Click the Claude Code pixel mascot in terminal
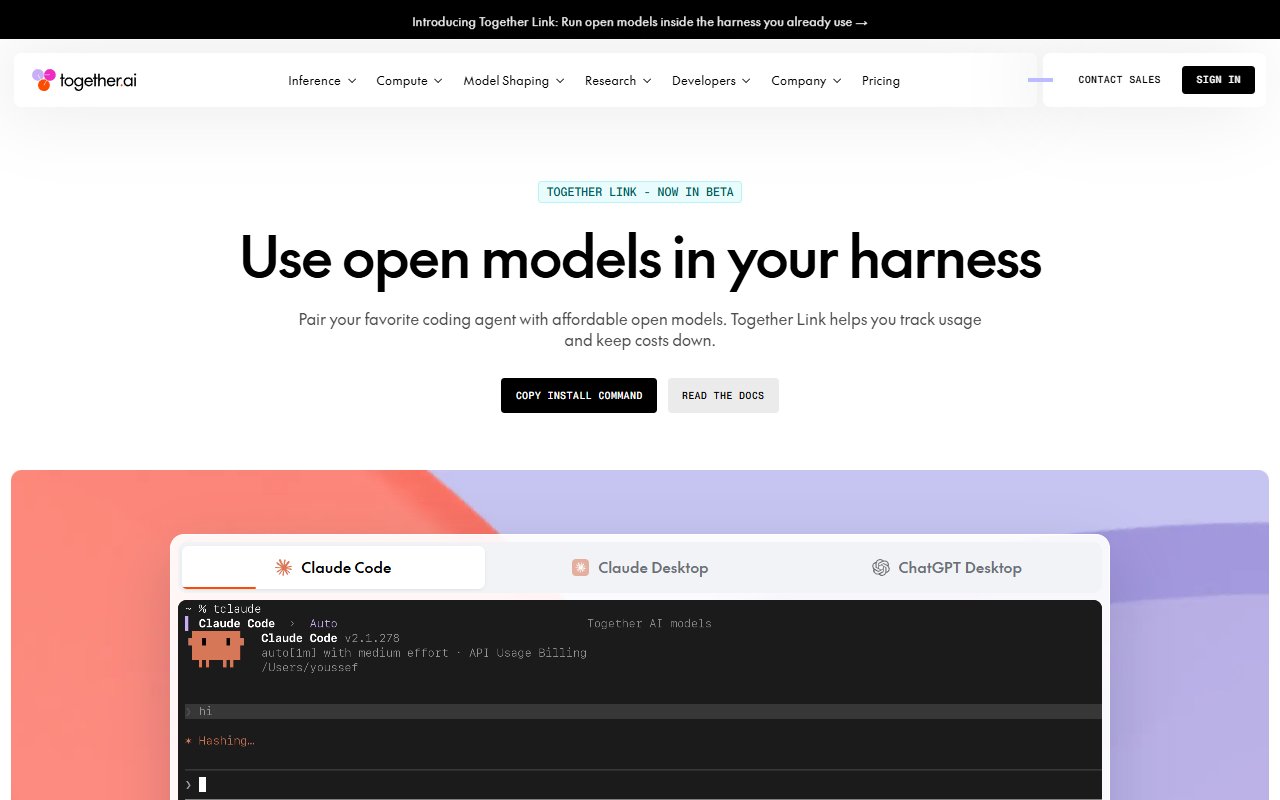The height and width of the screenshot is (800, 1280). pos(216,650)
